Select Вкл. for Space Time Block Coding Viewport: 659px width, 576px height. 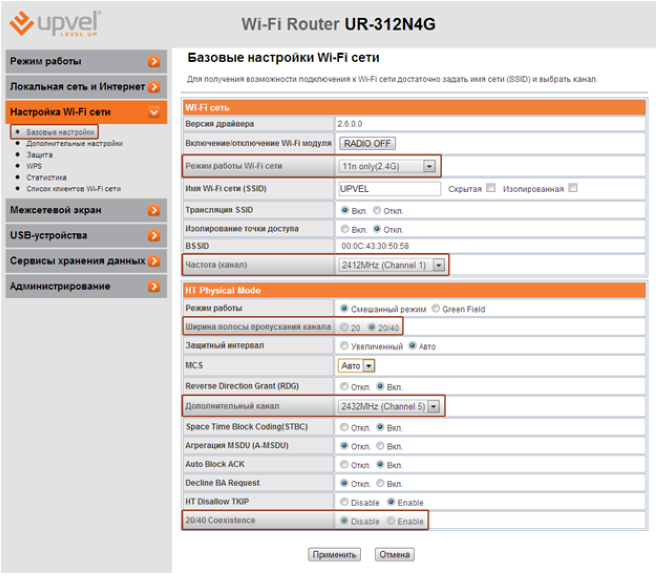tap(380, 427)
